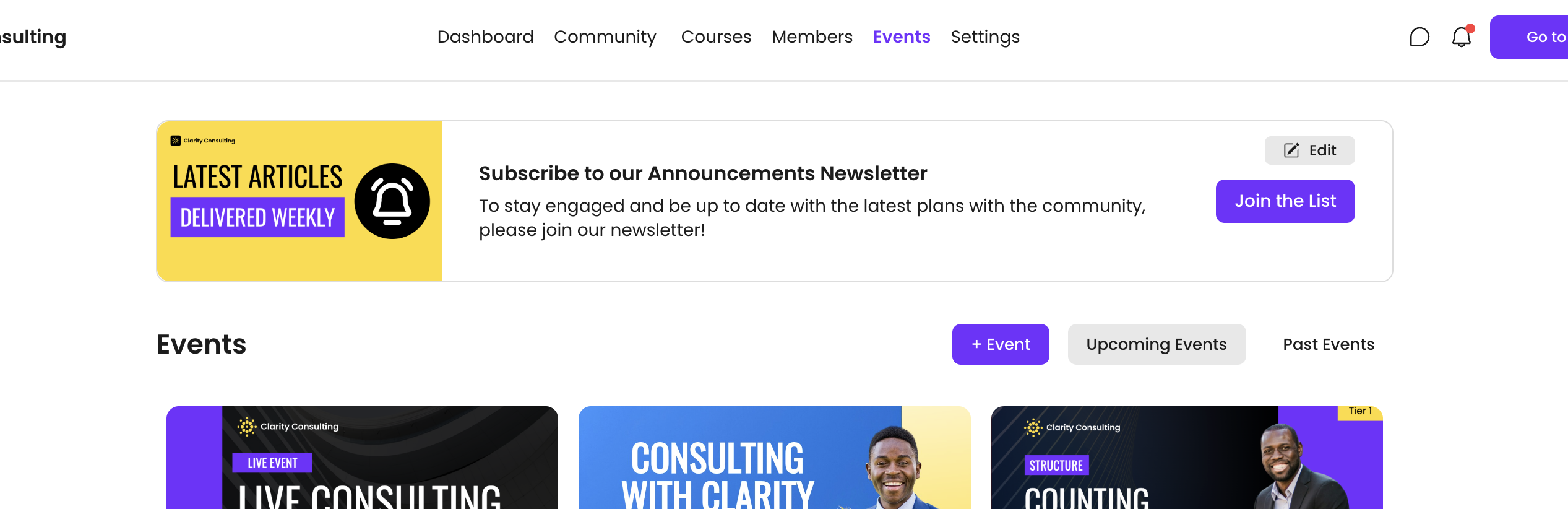
Task: Click the Tier 1 badge on event card
Action: (x=1359, y=412)
